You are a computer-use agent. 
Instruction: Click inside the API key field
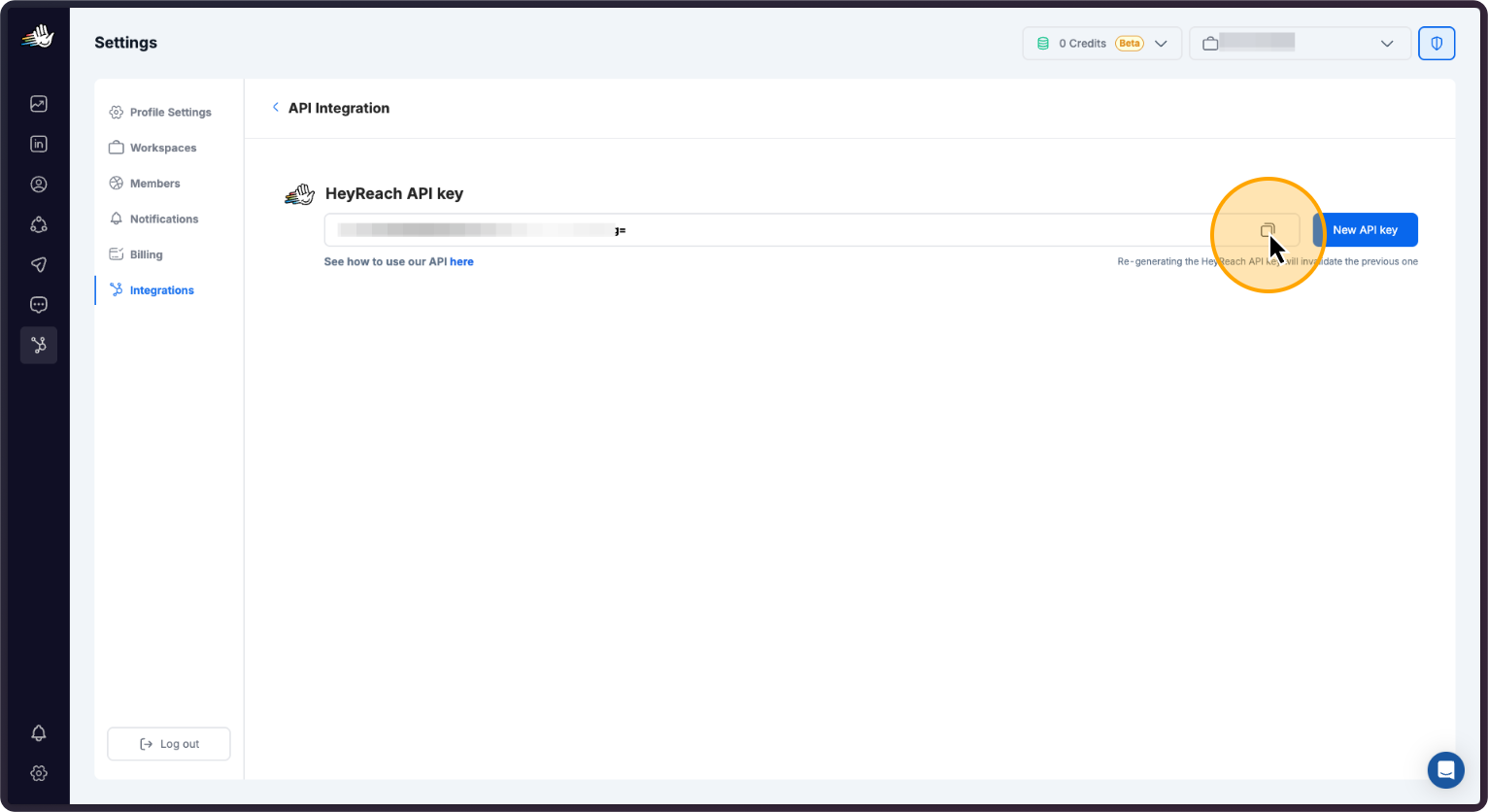[x=777, y=230]
